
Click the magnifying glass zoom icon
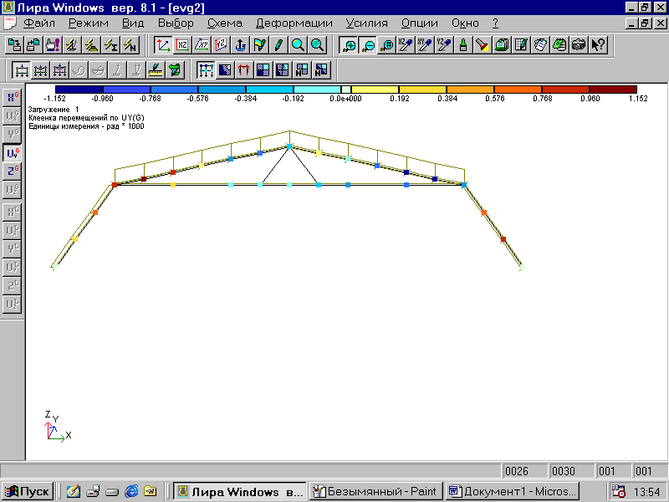coord(298,45)
